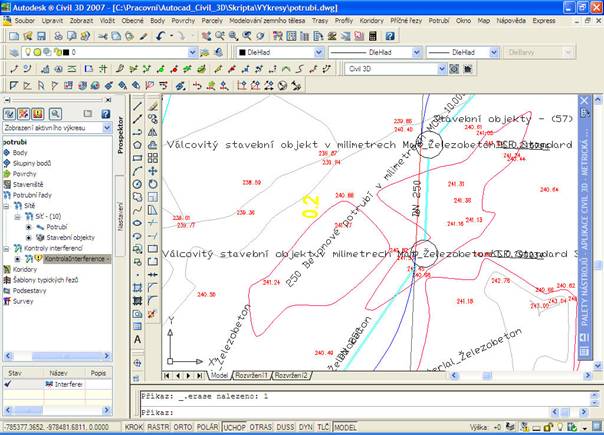Screen dimensions: 604x435
Task: Select the Line draw tool
Action: [x=138, y=105]
